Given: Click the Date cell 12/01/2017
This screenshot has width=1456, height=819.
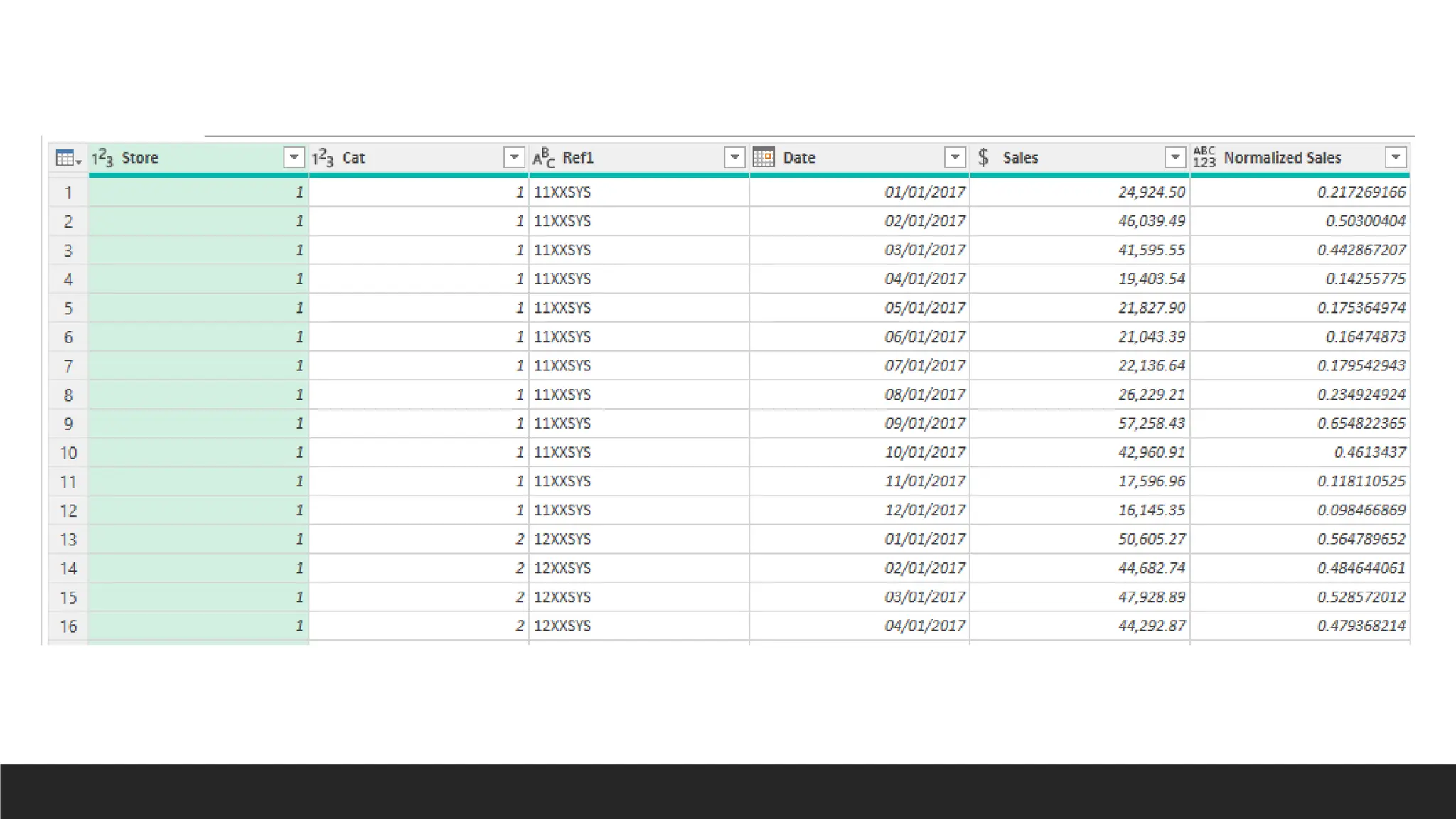Looking at the screenshot, I should [x=924, y=510].
